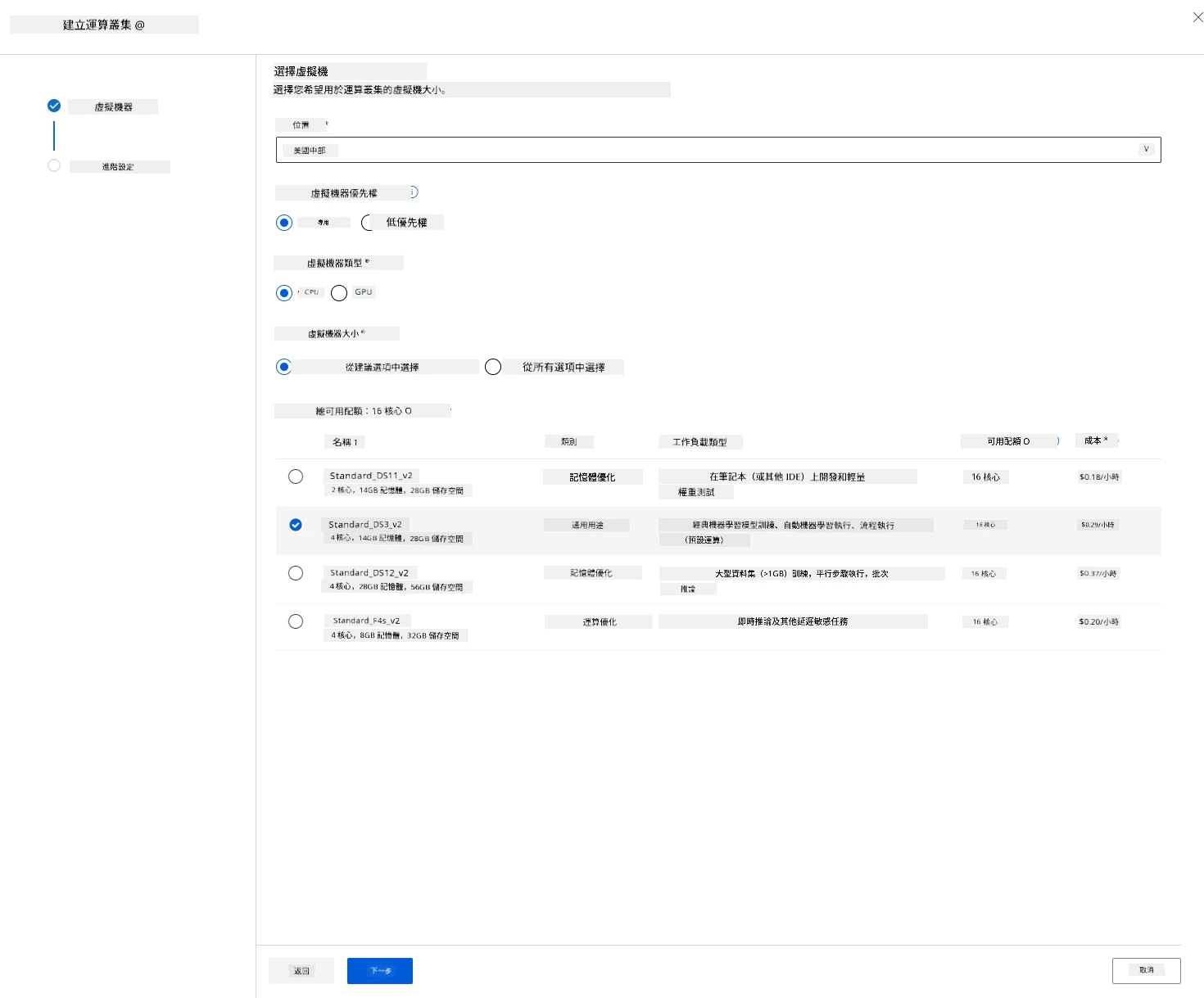
Task: Go to the 虛擬機器 wizard step
Action: 113,107
